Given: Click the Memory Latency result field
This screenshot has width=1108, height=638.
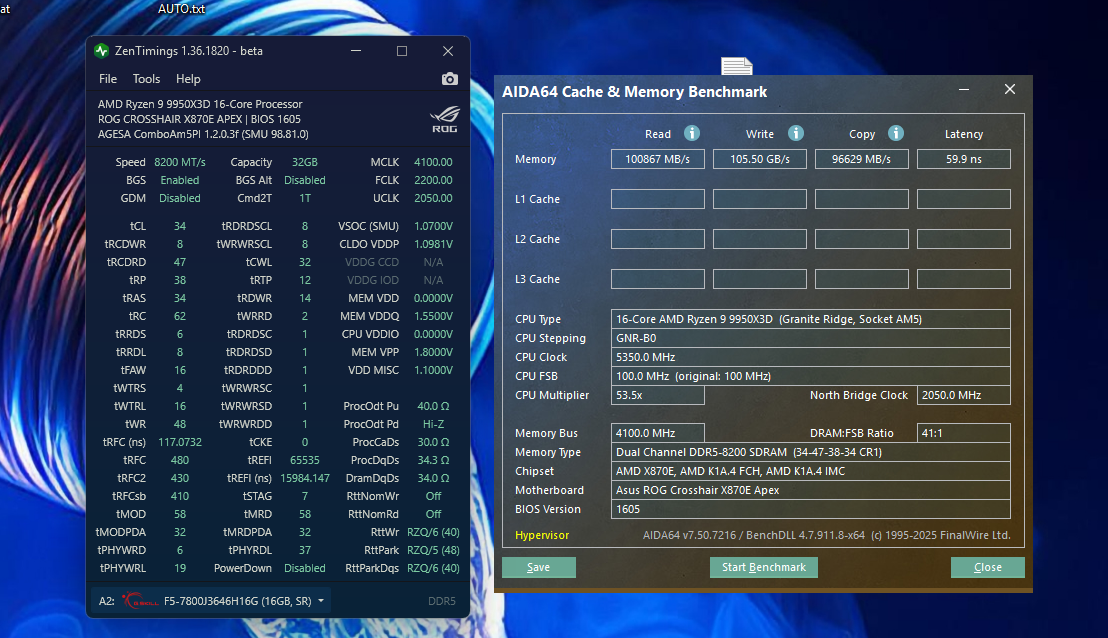Looking at the screenshot, I should coord(963,159).
